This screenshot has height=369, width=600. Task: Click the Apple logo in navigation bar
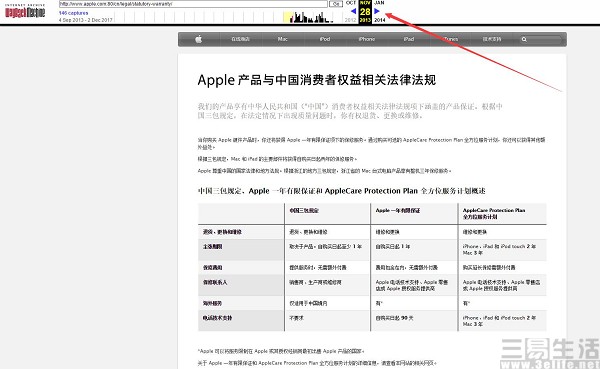click(x=199, y=39)
